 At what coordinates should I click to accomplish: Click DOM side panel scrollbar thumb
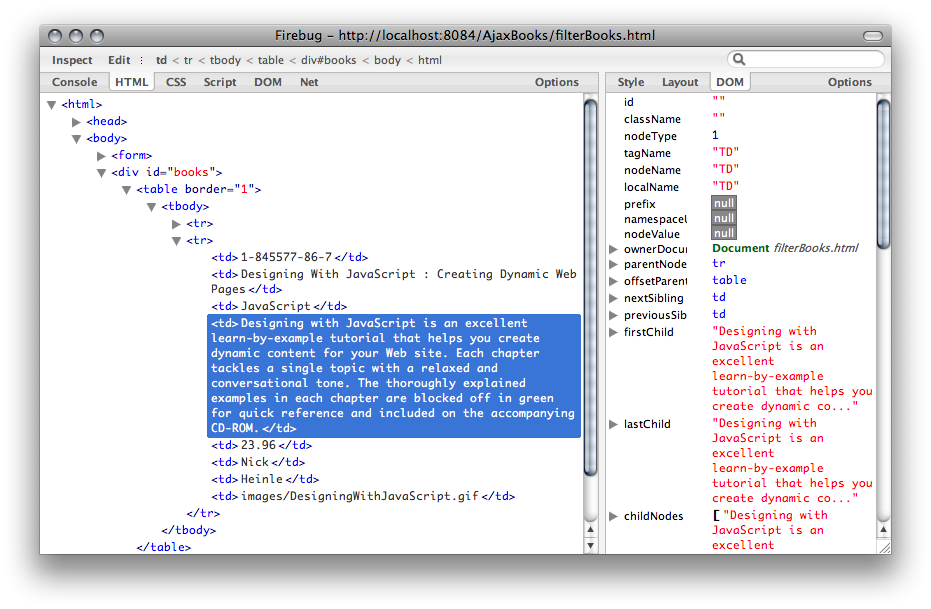(x=884, y=174)
